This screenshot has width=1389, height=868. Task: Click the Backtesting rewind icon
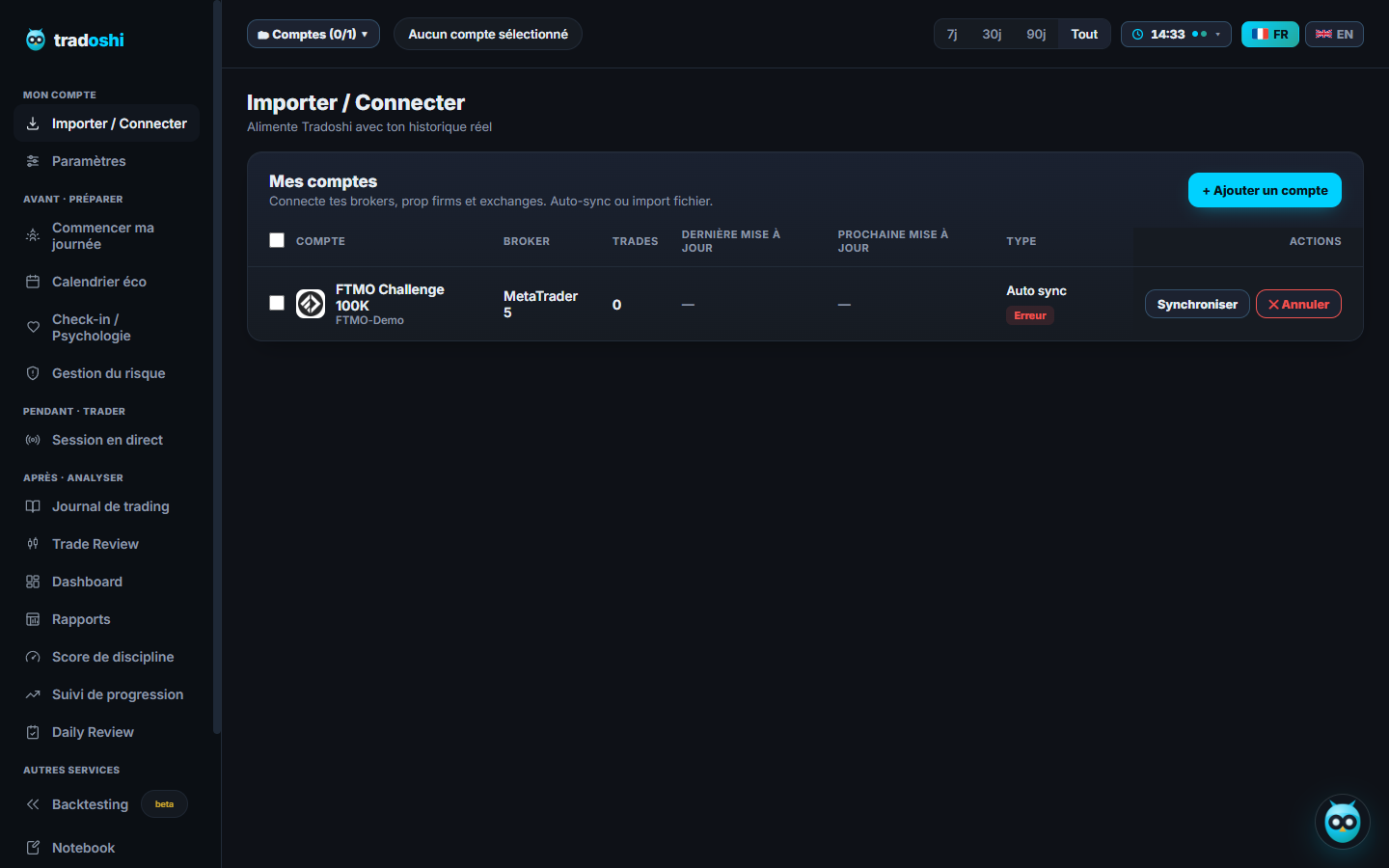click(33, 804)
